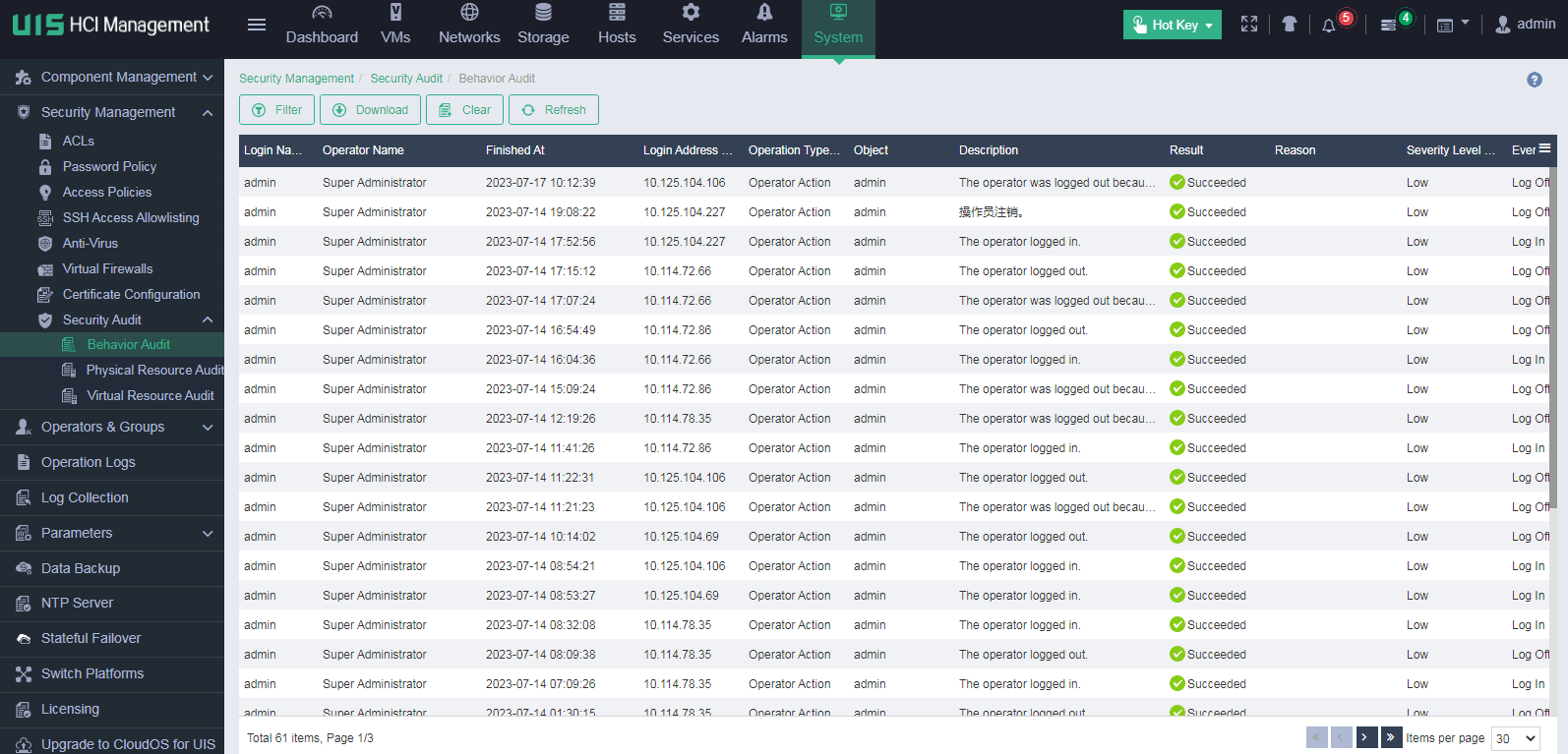Open the Hot Key dropdown

click(1173, 25)
